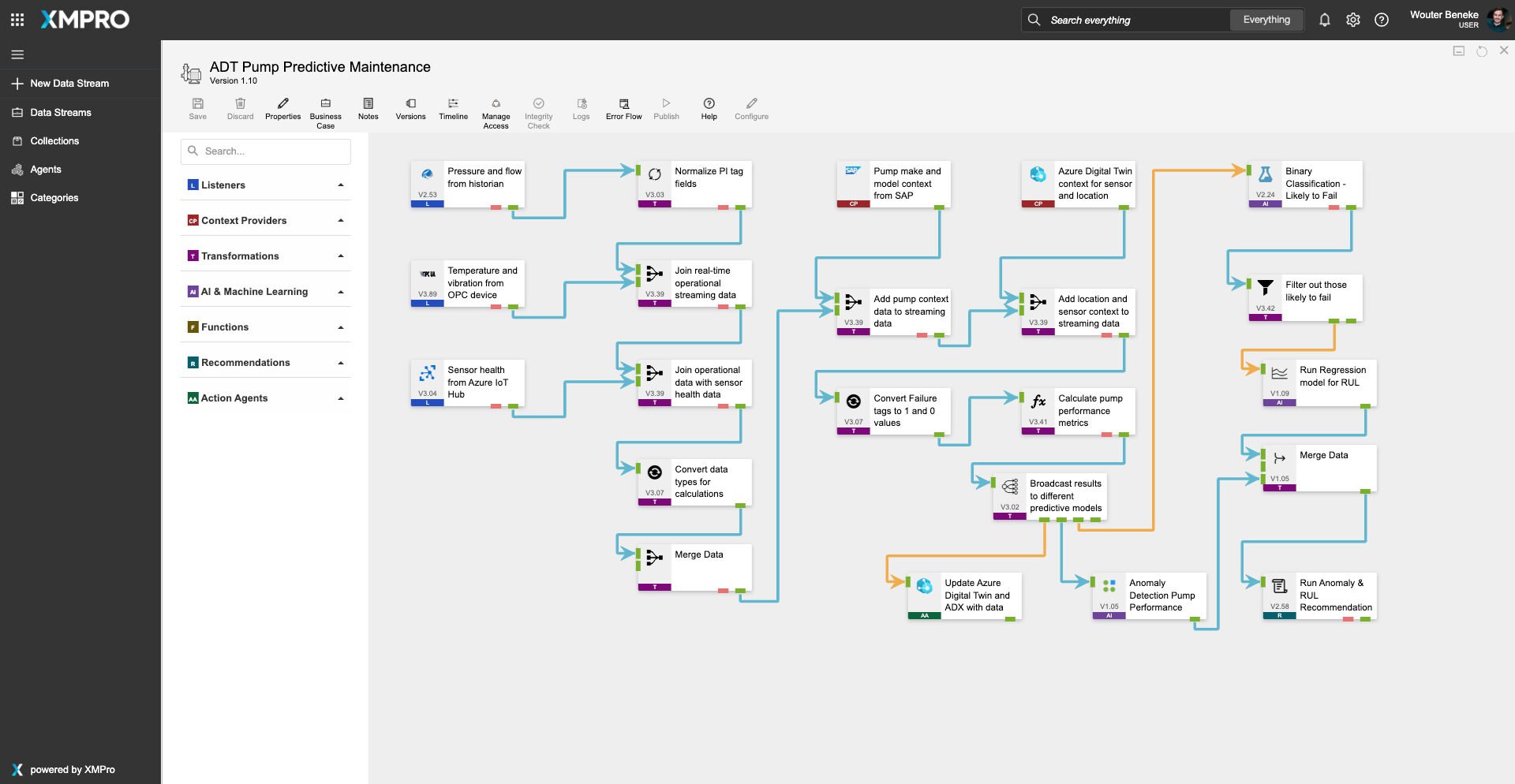This screenshot has height=784, width=1515.
Task: Open the Notes toolbar icon
Action: pyautogui.click(x=368, y=109)
